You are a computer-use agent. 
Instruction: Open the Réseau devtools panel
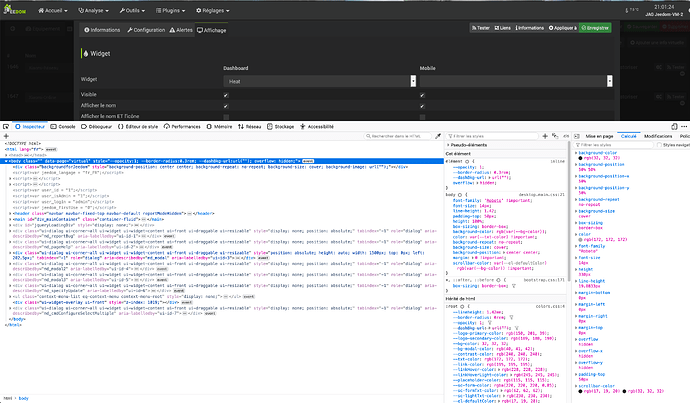click(x=250, y=127)
